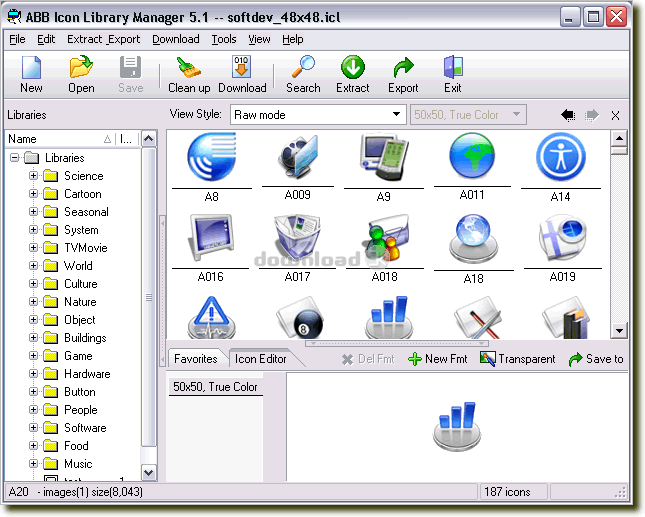The height and width of the screenshot is (517, 645).
Task: Open the View Style dropdown
Action: coord(397,115)
